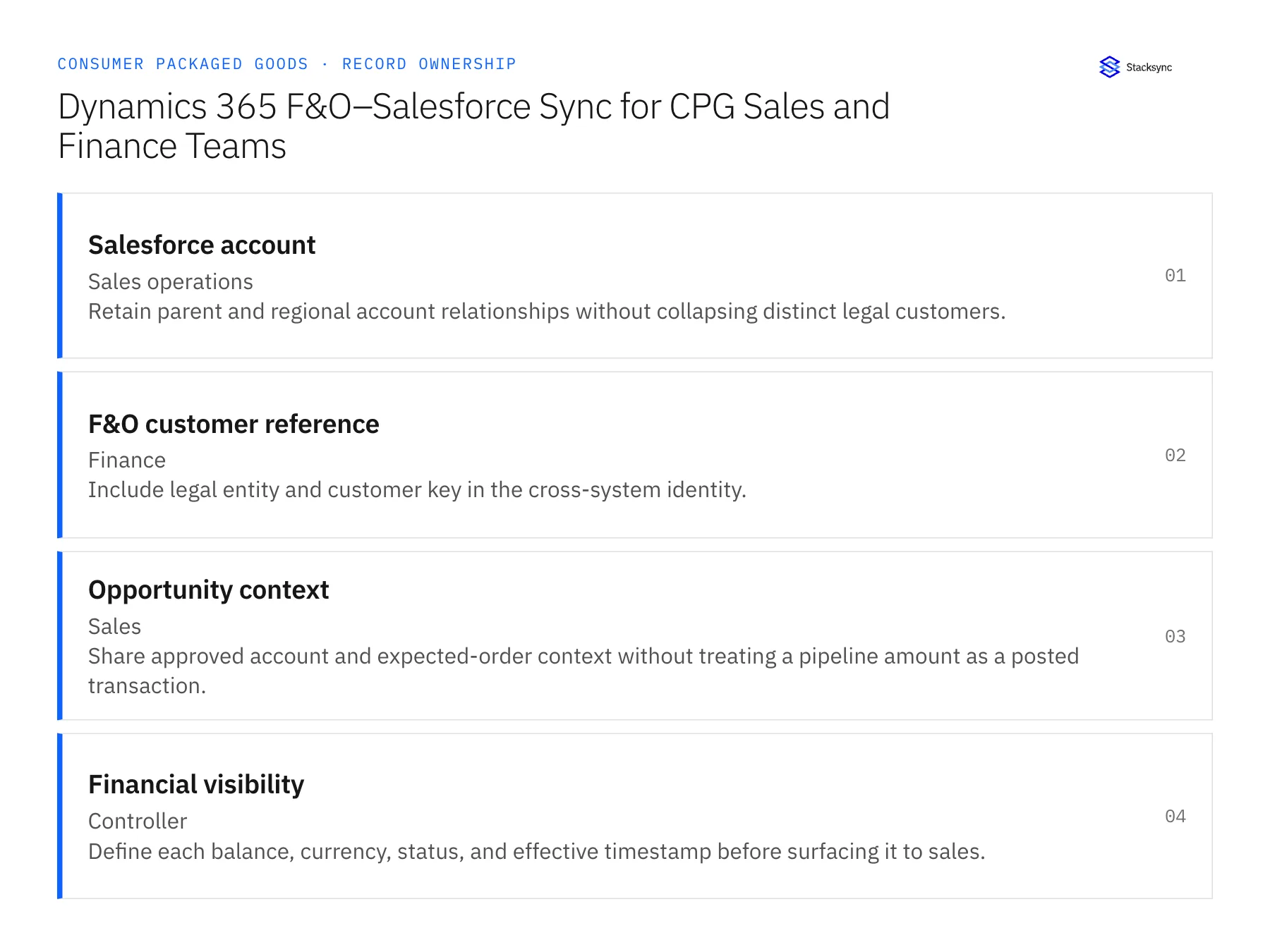
Task: Click the Stacksync logo icon
Action: [x=1109, y=67]
